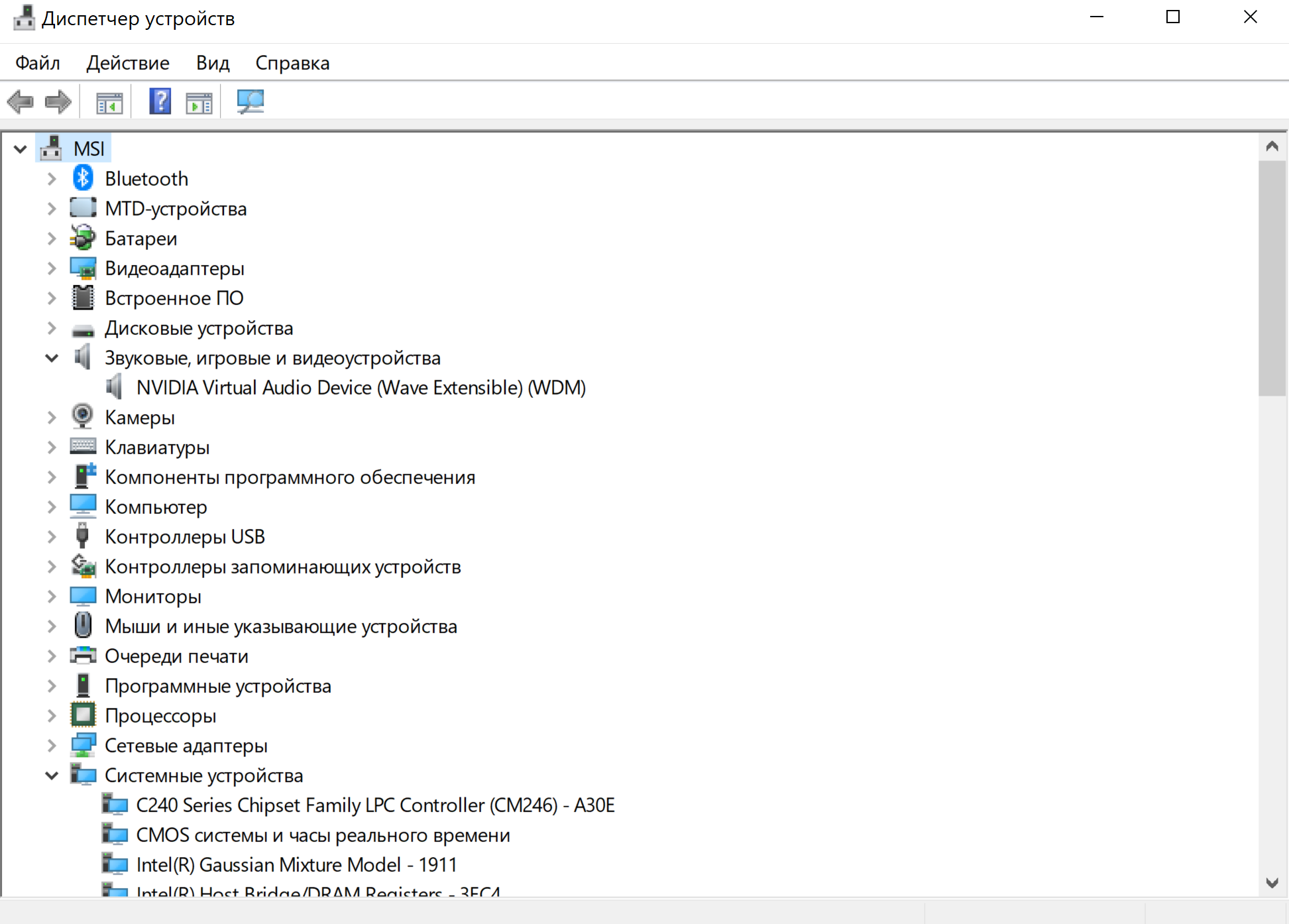Select the Встроенное ПО firmware chip icon
The height and width of the screenshot is (924, 1289).
point(83,298)
